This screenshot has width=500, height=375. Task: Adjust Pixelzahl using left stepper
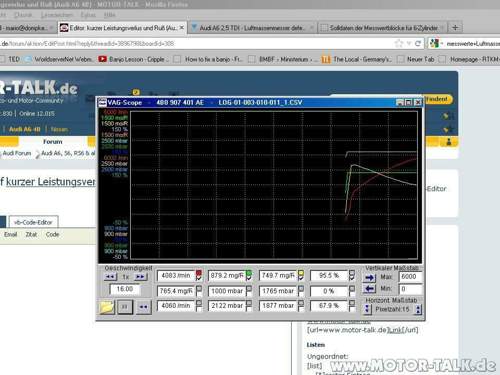click(367, 310)
